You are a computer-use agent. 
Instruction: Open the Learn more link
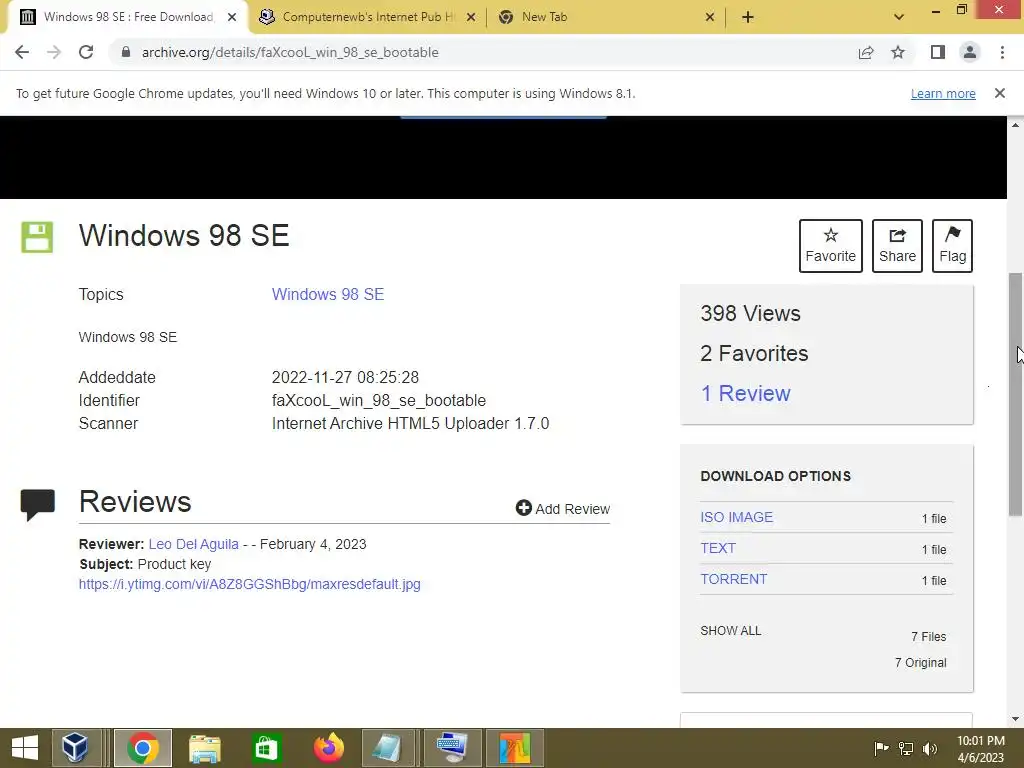click(943, 93)
